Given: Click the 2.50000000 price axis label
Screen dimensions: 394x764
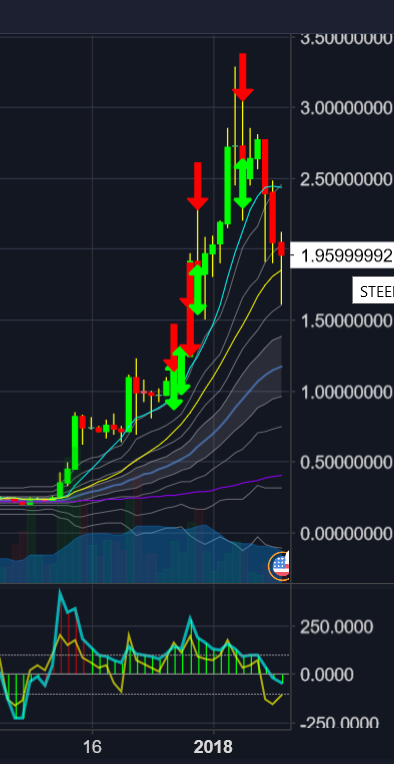Looking at the screenshot, I should pyautogui.click(x=347, y=179).
